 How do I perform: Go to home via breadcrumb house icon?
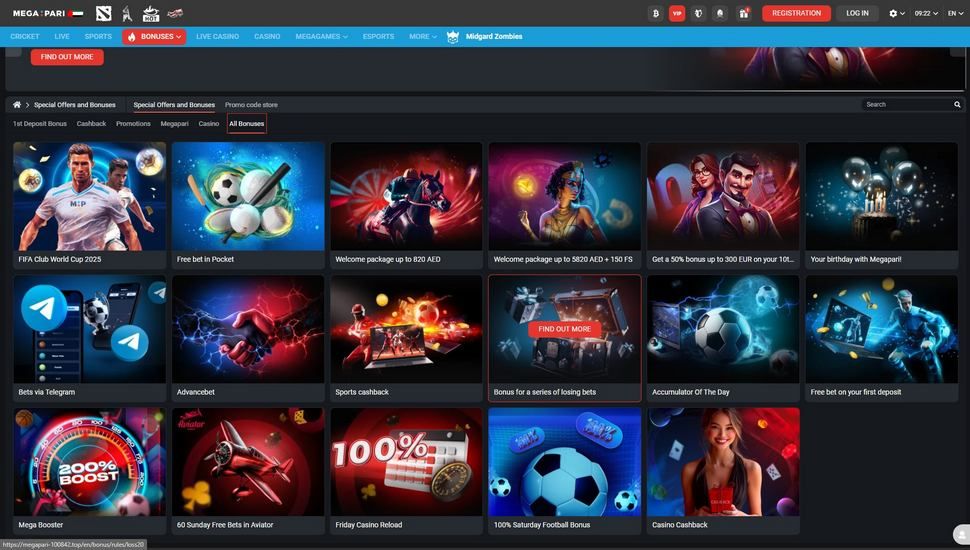pos(17,105)
